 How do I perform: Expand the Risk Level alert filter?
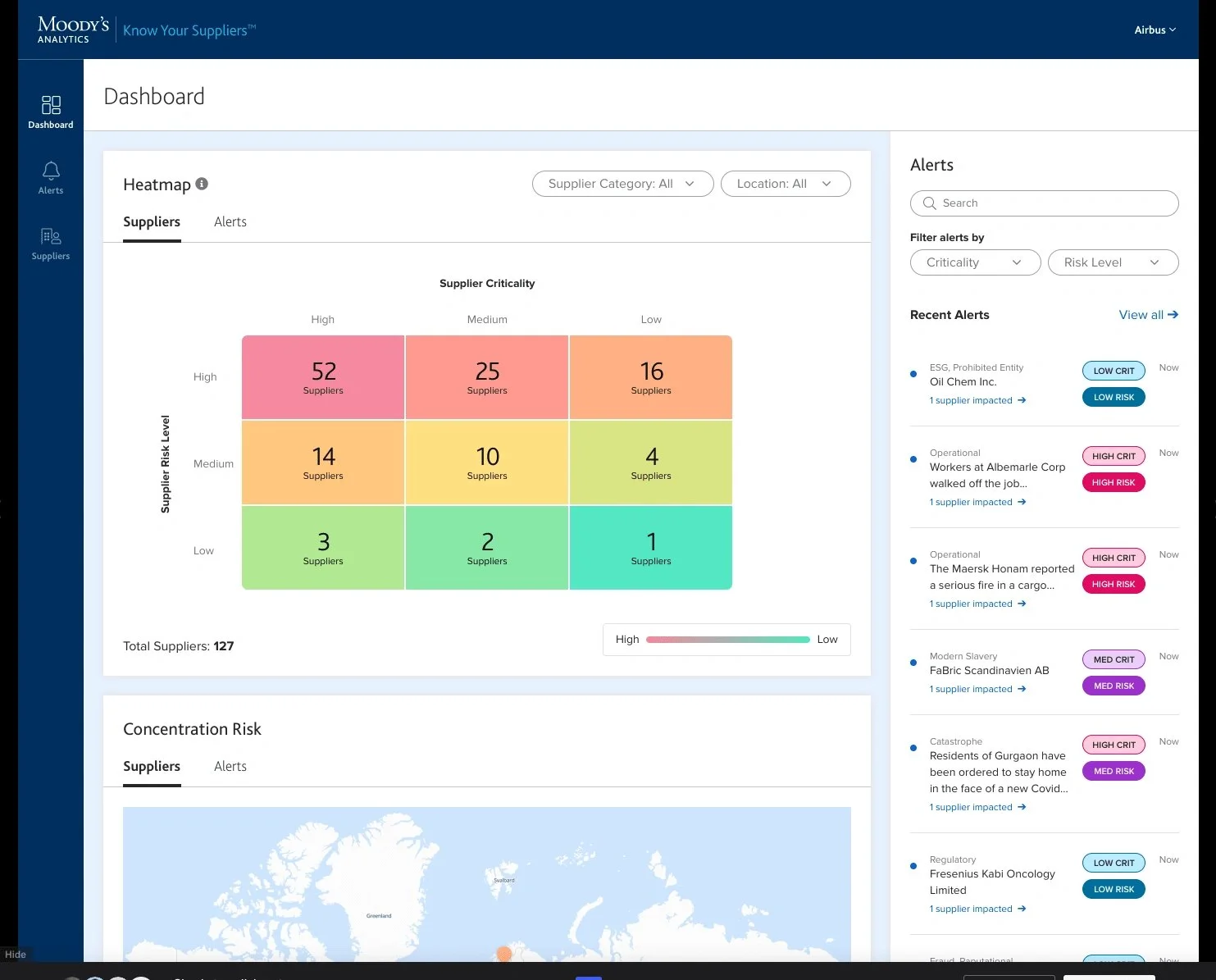[x=1114, y=262]
